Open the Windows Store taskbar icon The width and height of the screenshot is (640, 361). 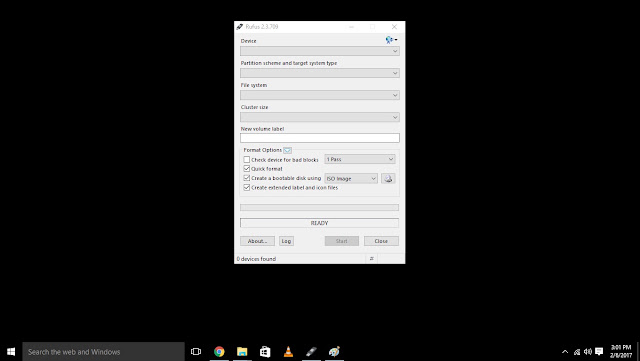pyautogui.click(x=265, y=352)
